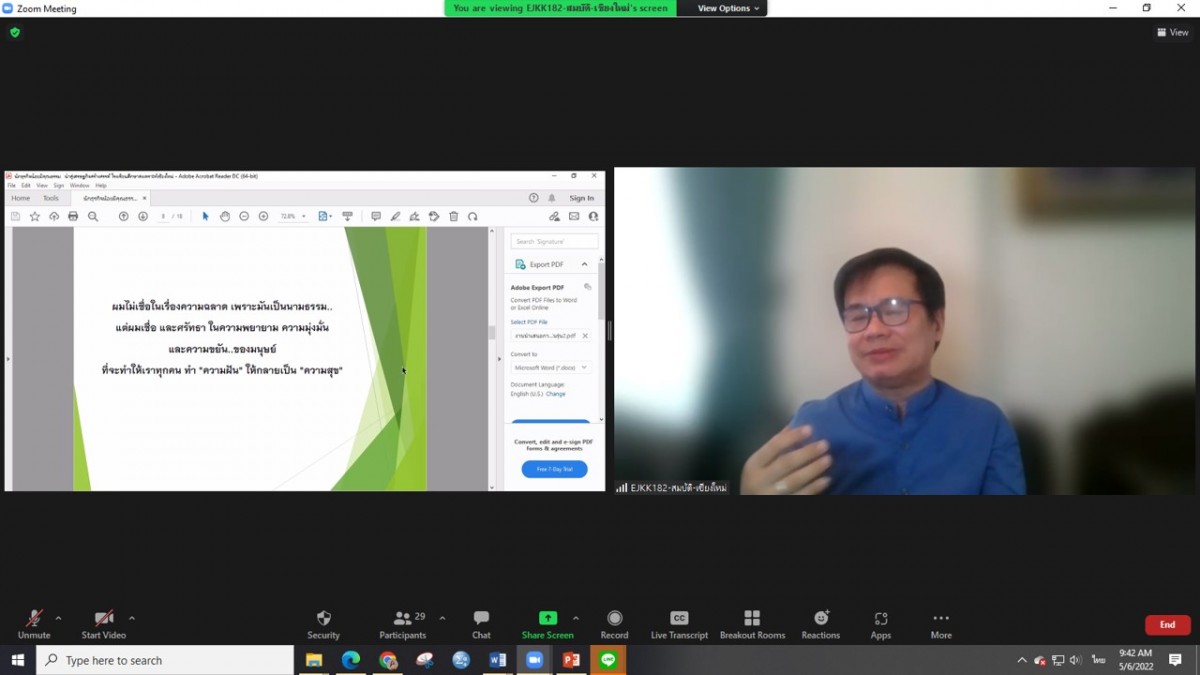The width and height of the screenshot is (1200, 675).
Task: Click the green encryption shield icon
Action: (15, 32)
